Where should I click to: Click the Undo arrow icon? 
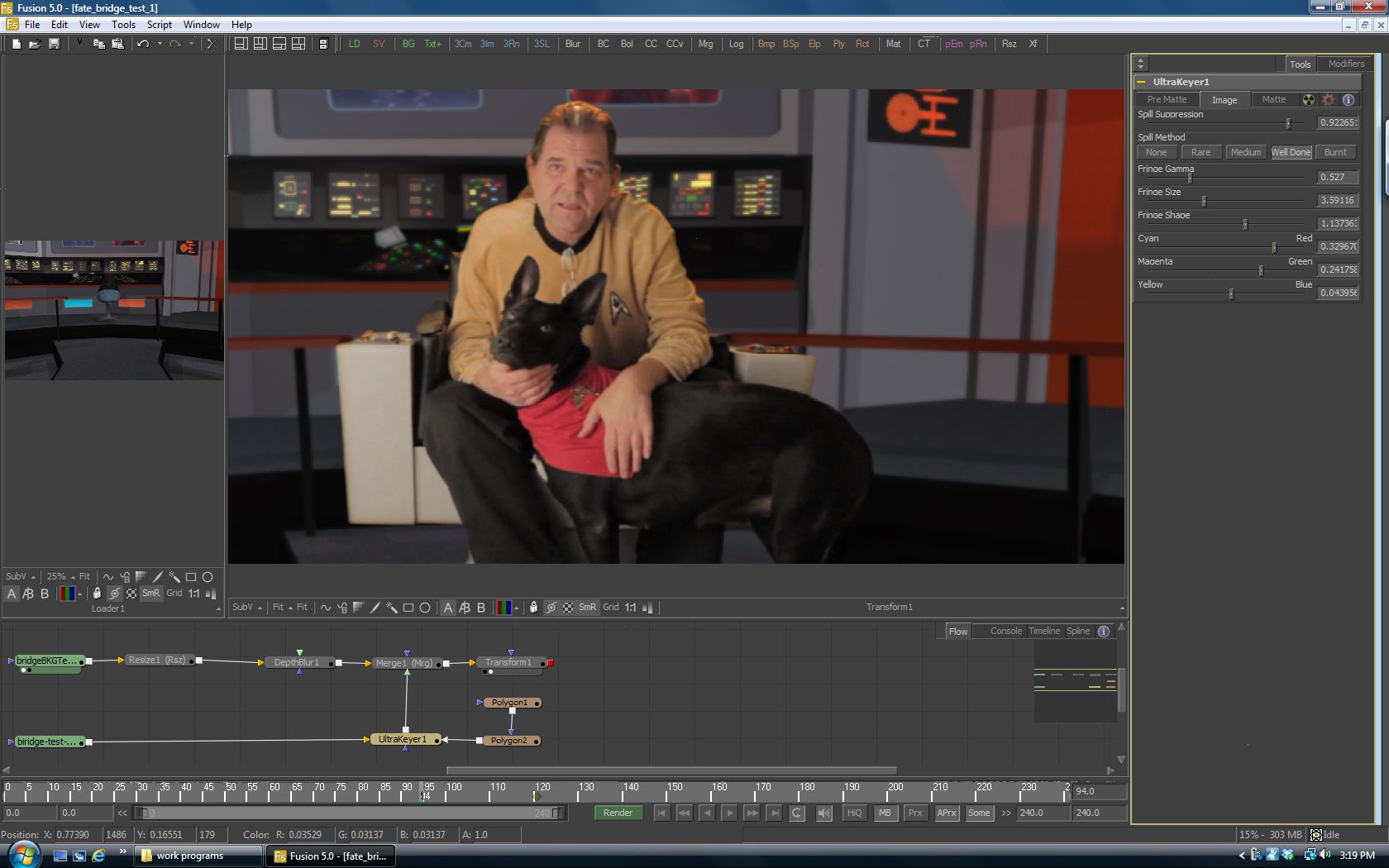click(x=143, y=44)
